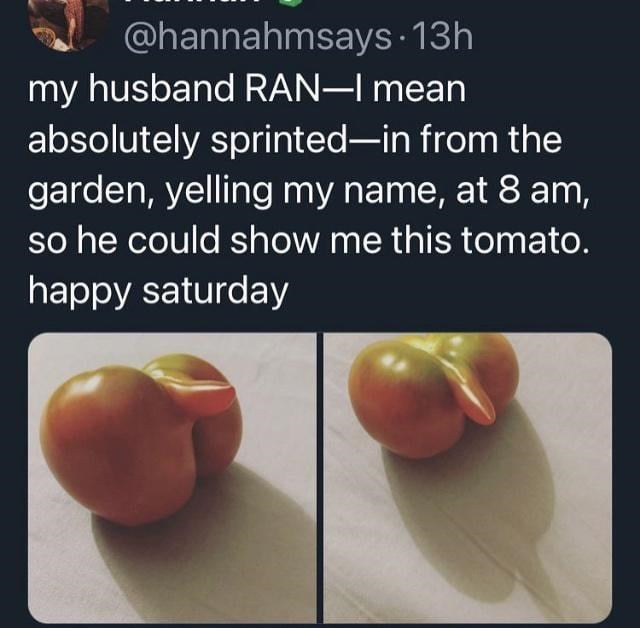
Task: Click the "absolutely sprinted" text line
Action: (294, 141)
